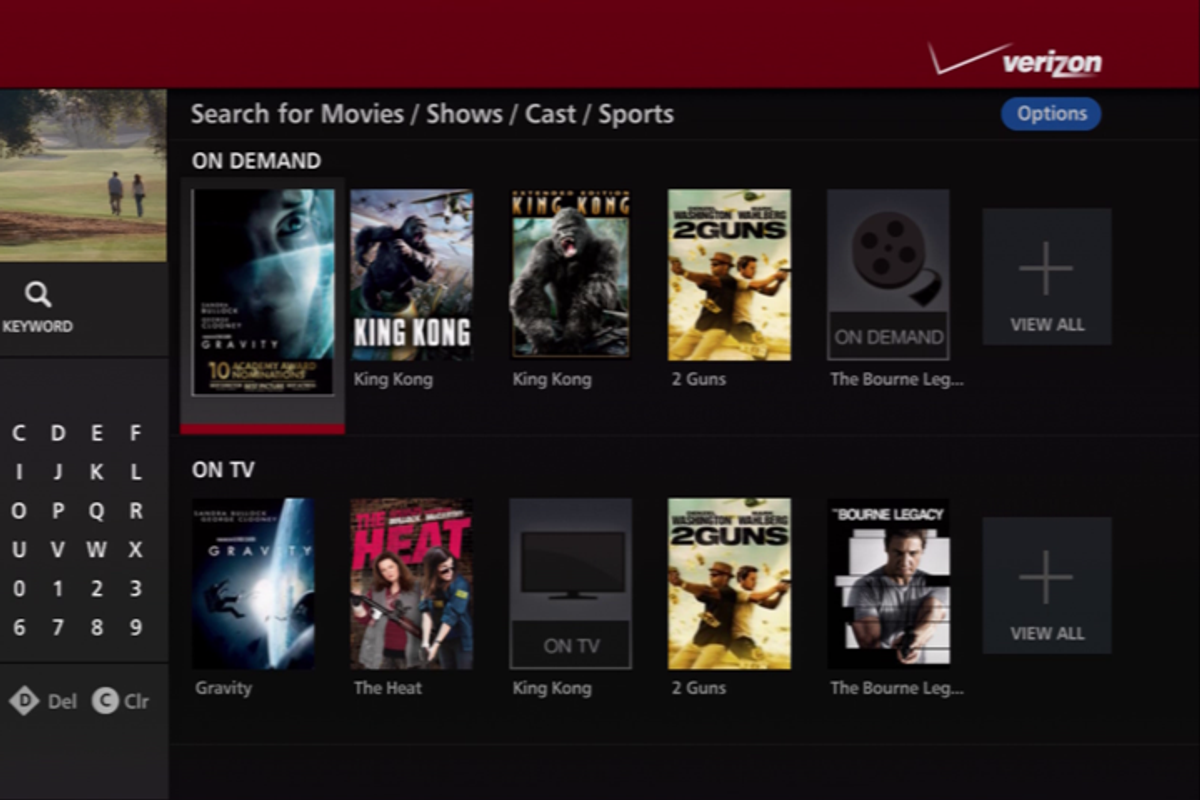
Task: Open the first King Kong On Demand poster
Action: 412,274
